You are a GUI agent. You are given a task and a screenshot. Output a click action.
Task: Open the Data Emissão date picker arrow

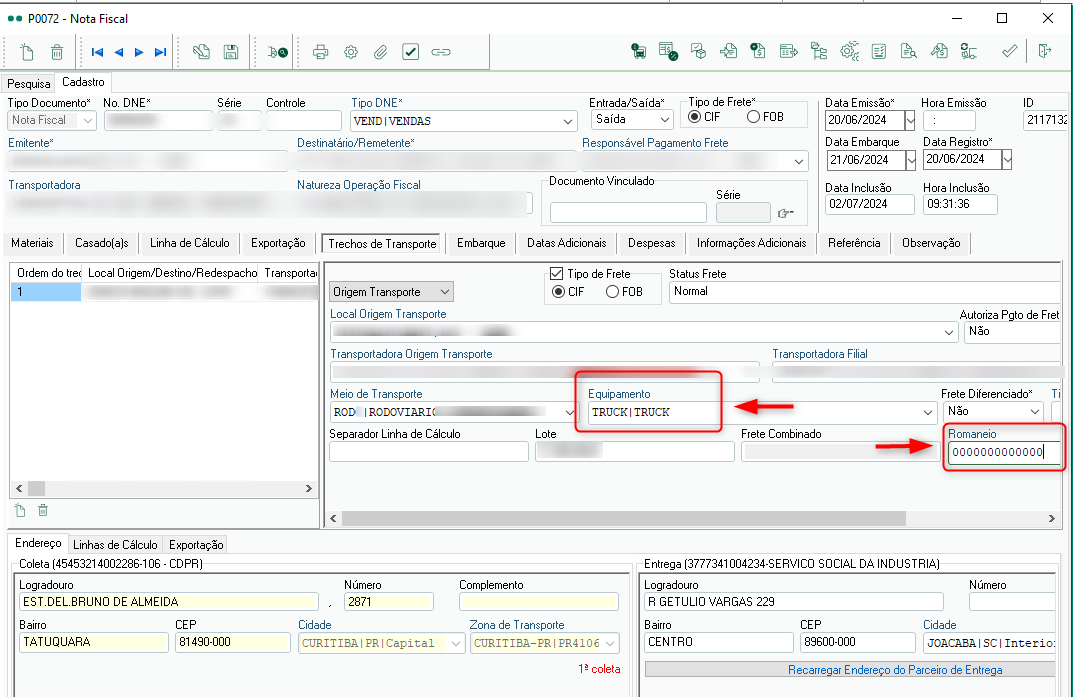[909, 120]
